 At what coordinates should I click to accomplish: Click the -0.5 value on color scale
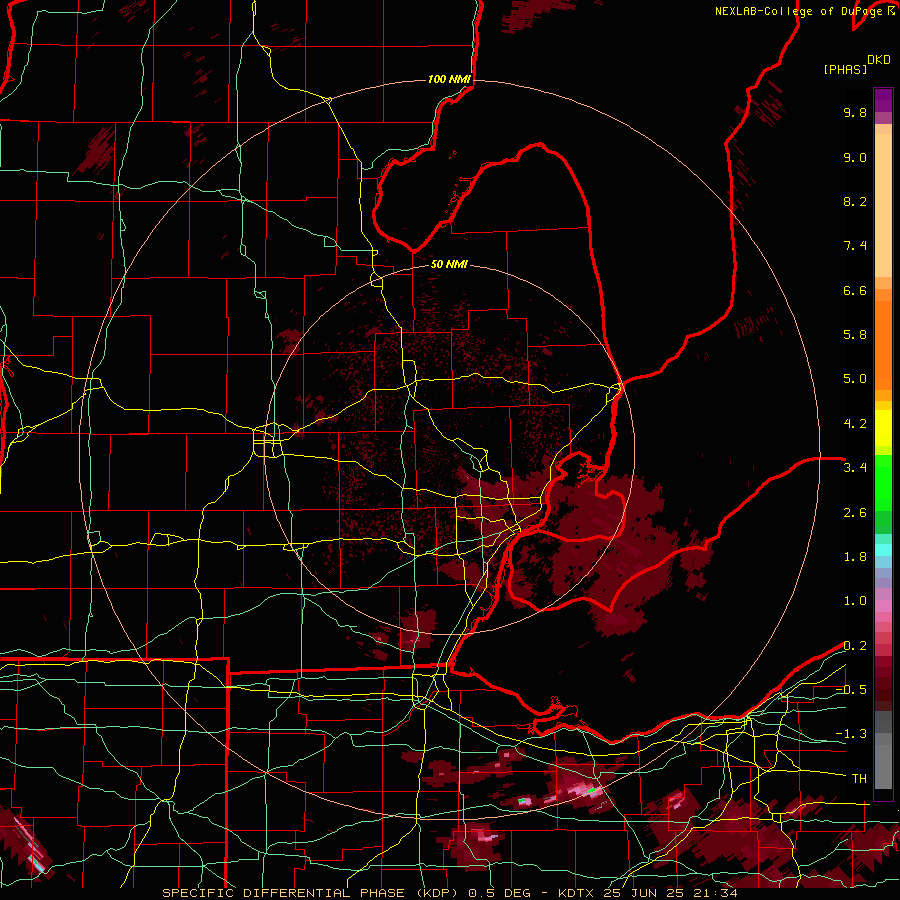click(x=851, y=689)
